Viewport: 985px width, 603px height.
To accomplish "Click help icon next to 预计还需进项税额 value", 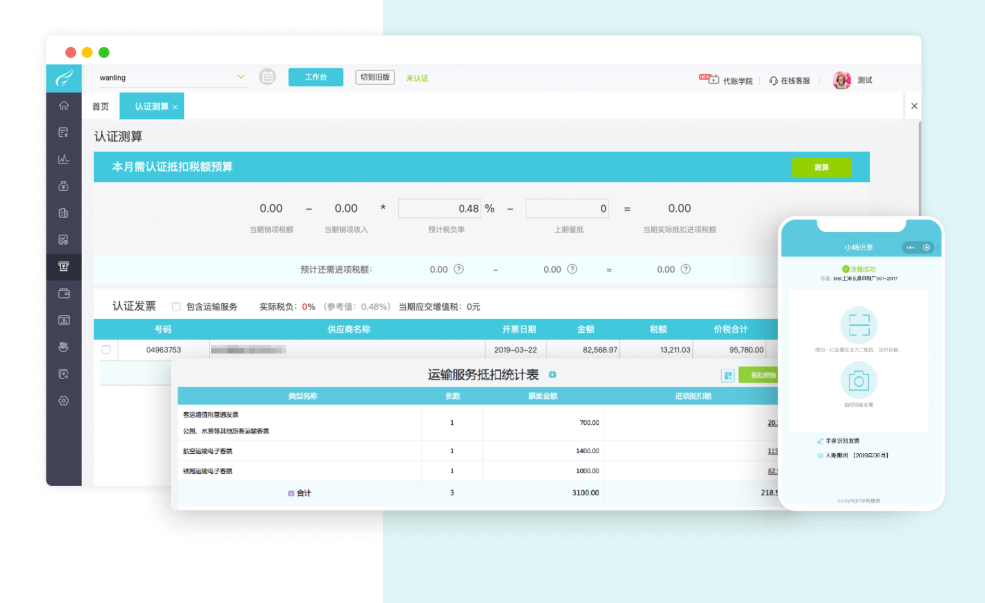I will (x=459, y=269).
